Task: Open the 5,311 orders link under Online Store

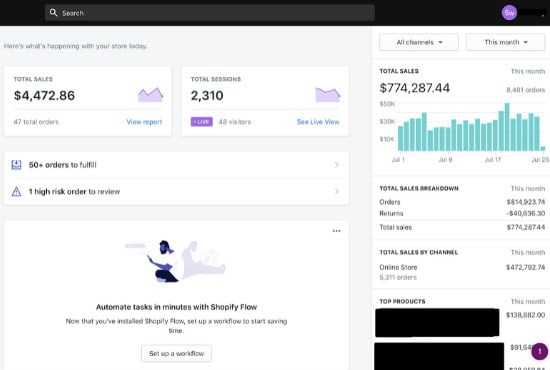Action: [x=398, y=277]
